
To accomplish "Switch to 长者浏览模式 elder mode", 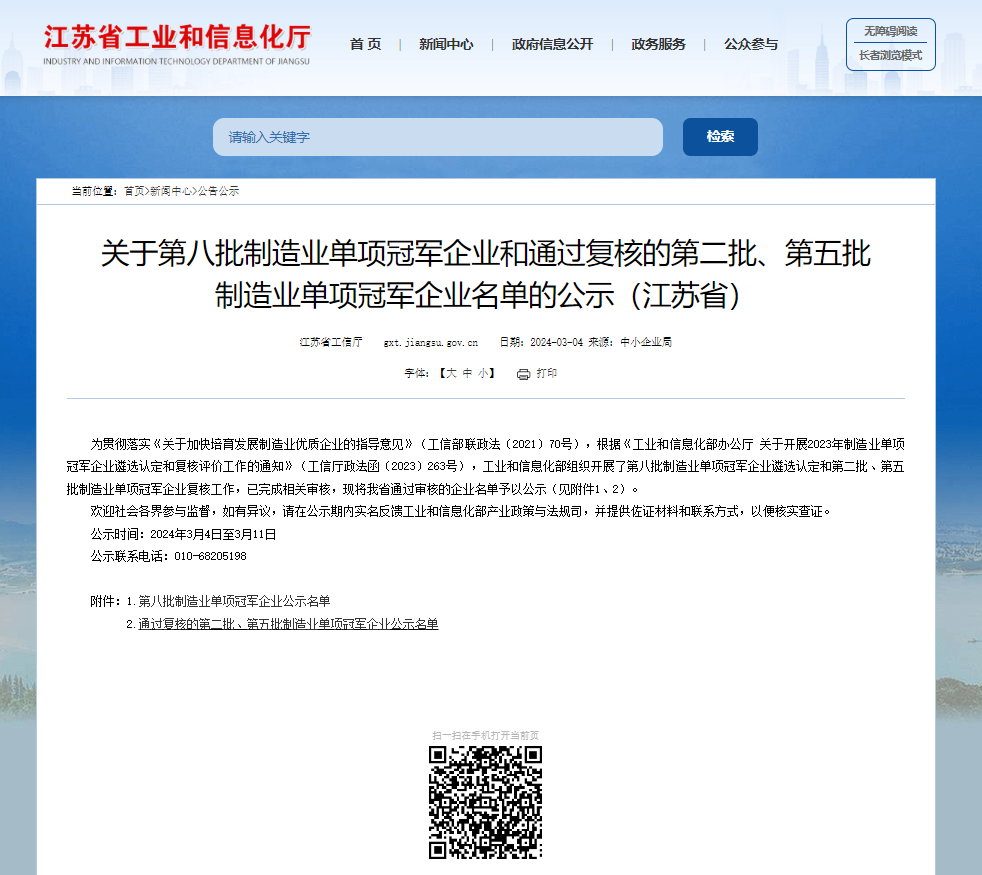I will [890, 56].
